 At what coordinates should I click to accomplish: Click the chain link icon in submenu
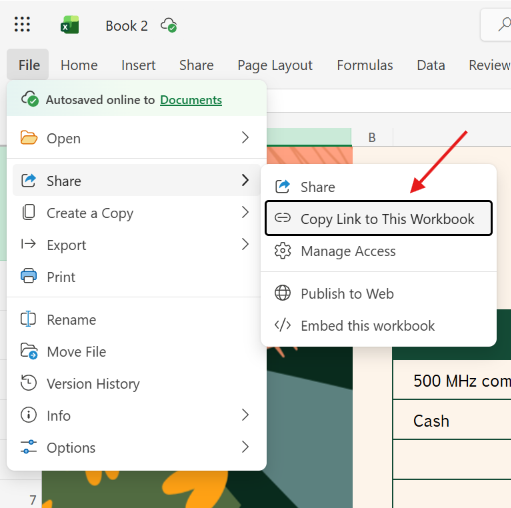point(283,218)
